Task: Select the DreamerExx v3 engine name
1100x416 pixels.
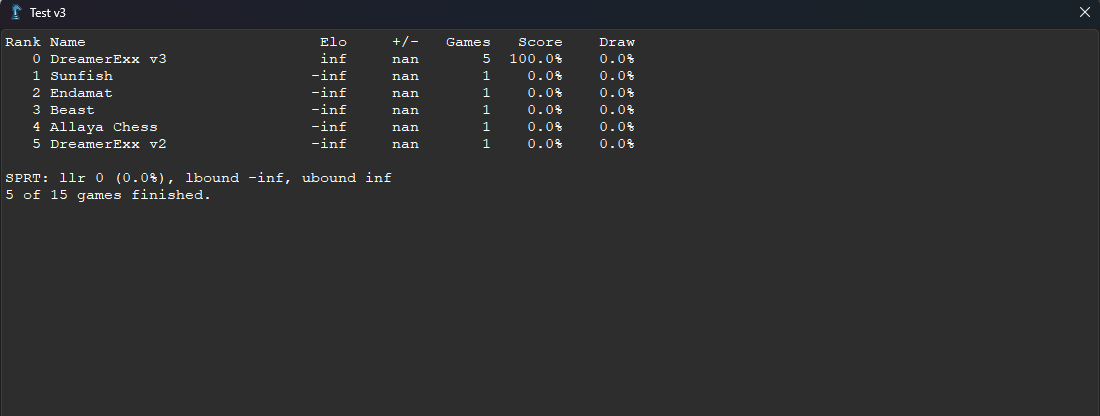Action: pos(108,59)
